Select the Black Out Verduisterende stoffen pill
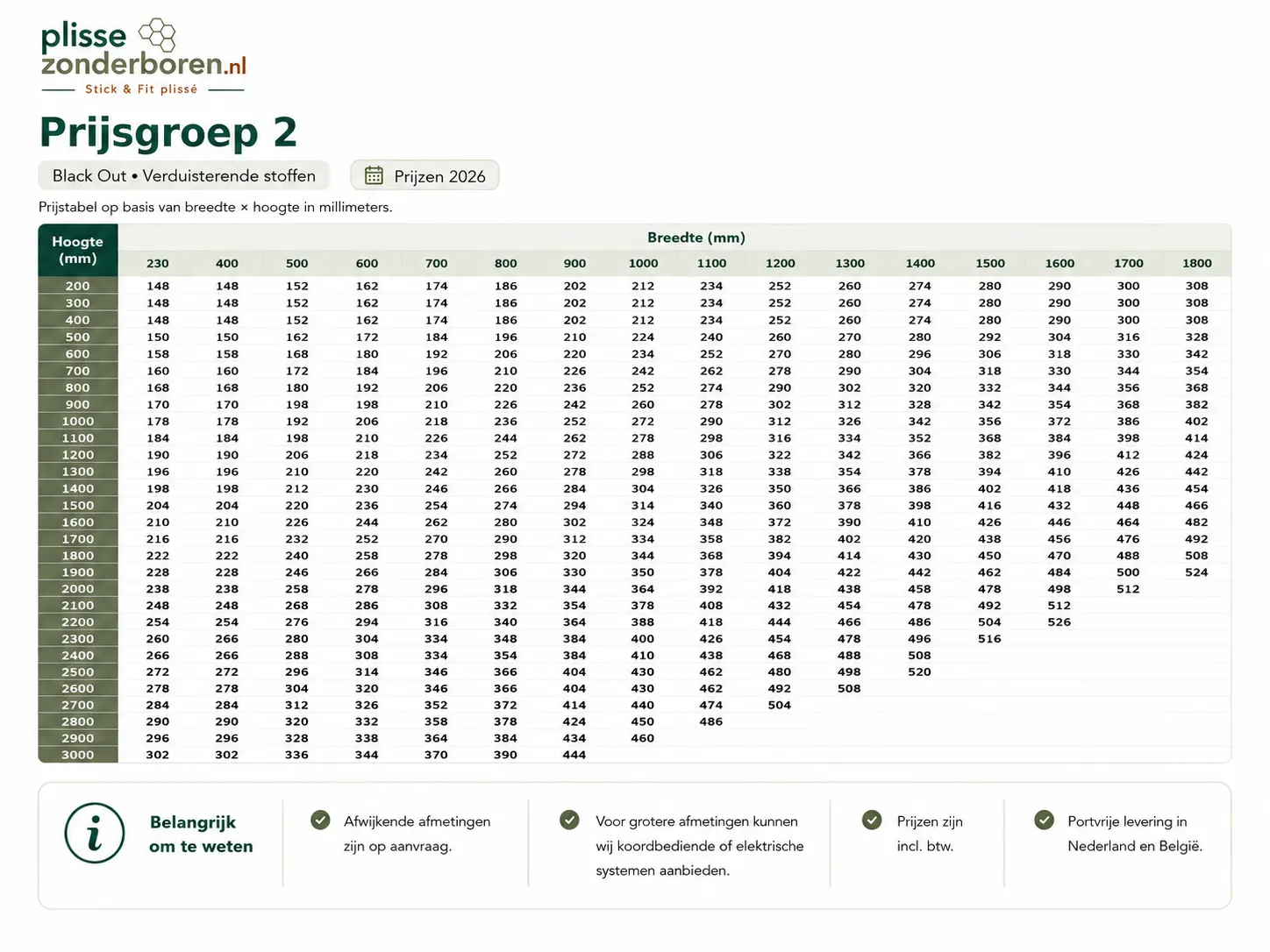The width and height of the screenshot is (1270, 952). pyautogui.click(x=183, y=175)
